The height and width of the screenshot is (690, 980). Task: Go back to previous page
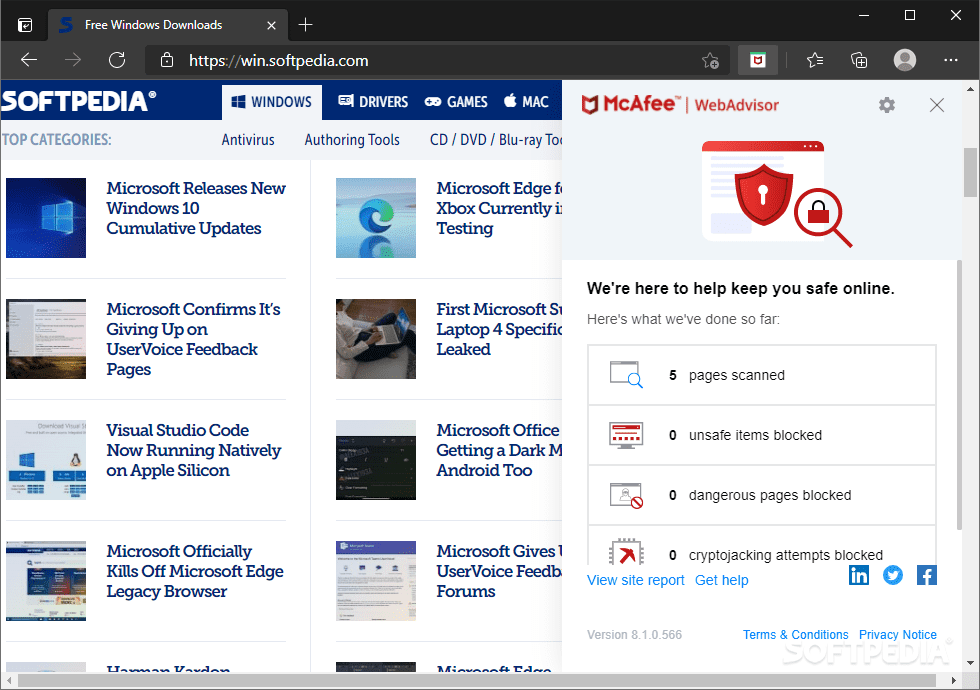pyautogui.click(x=29, y=60)
